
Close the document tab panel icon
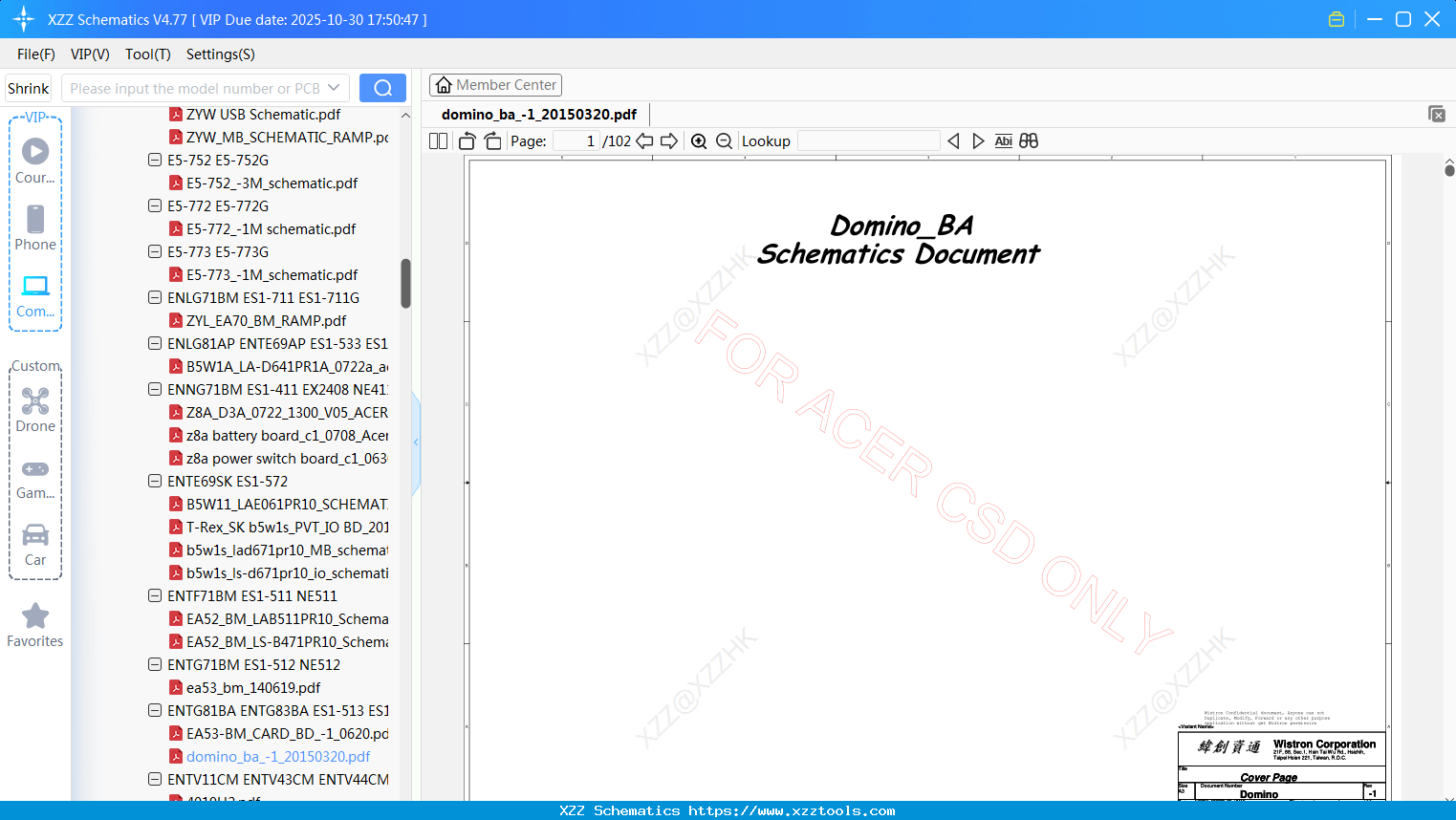[1437, 114]
